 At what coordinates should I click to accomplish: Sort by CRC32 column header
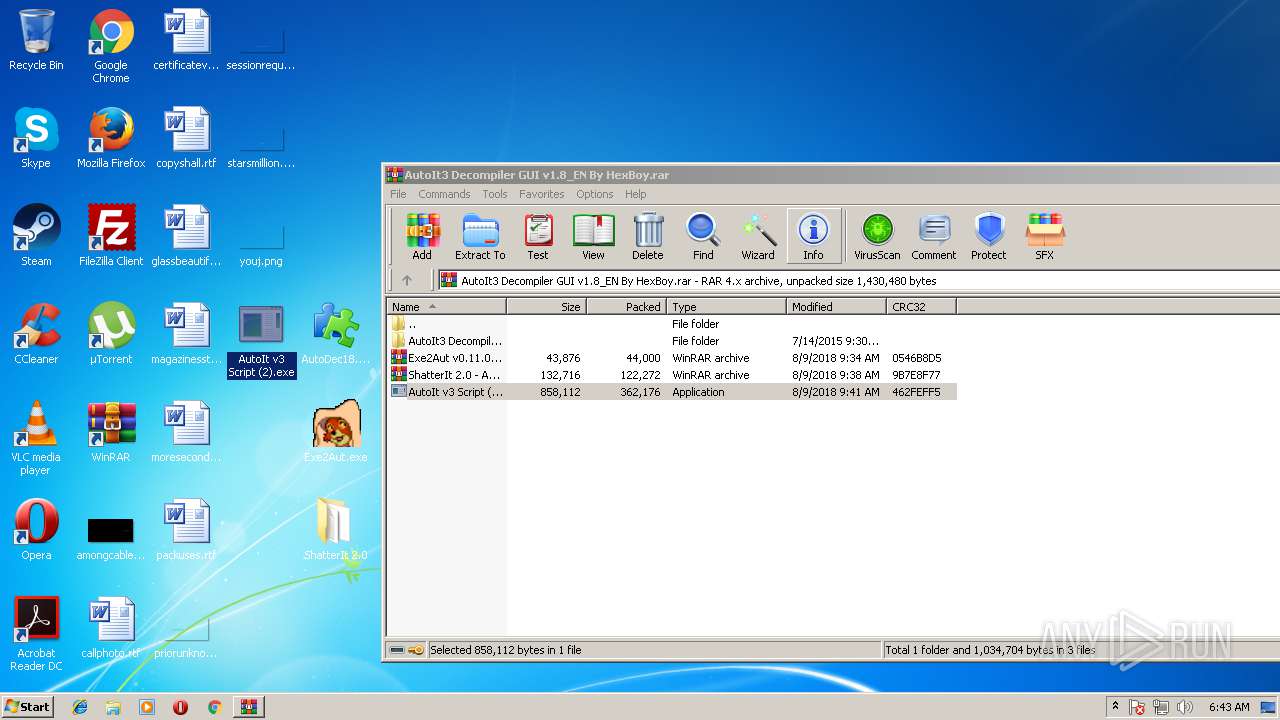pos(921,307)
